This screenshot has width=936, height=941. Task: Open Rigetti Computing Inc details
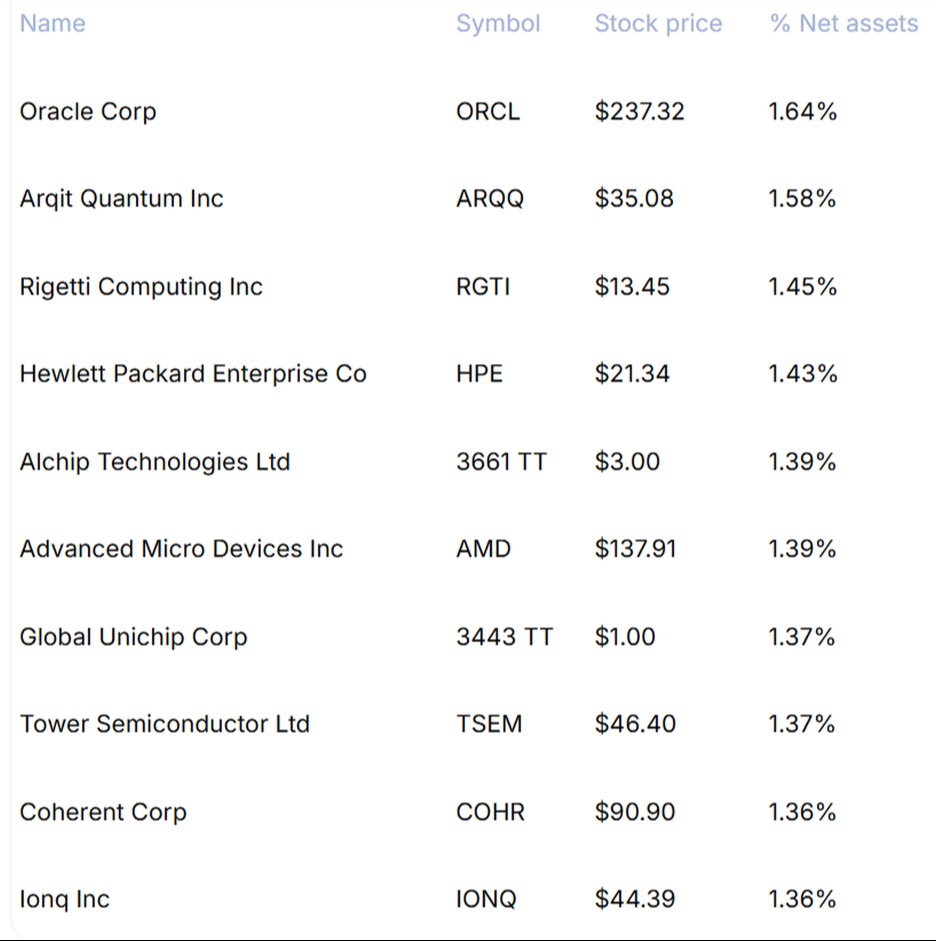click(141, 287)
